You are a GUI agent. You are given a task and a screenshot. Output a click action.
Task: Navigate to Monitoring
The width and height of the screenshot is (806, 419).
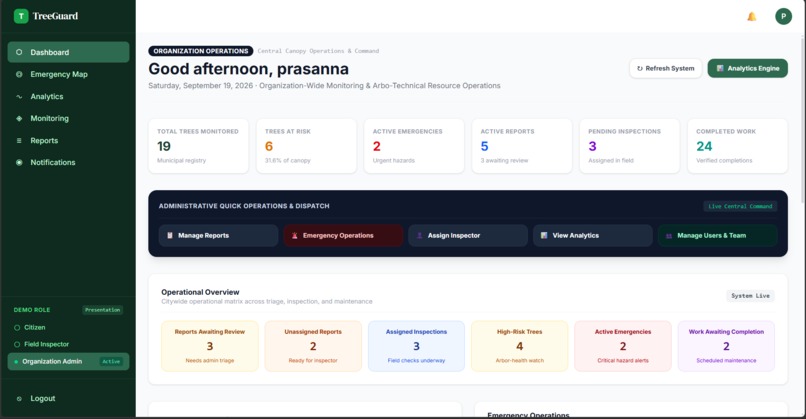[68, 118]
